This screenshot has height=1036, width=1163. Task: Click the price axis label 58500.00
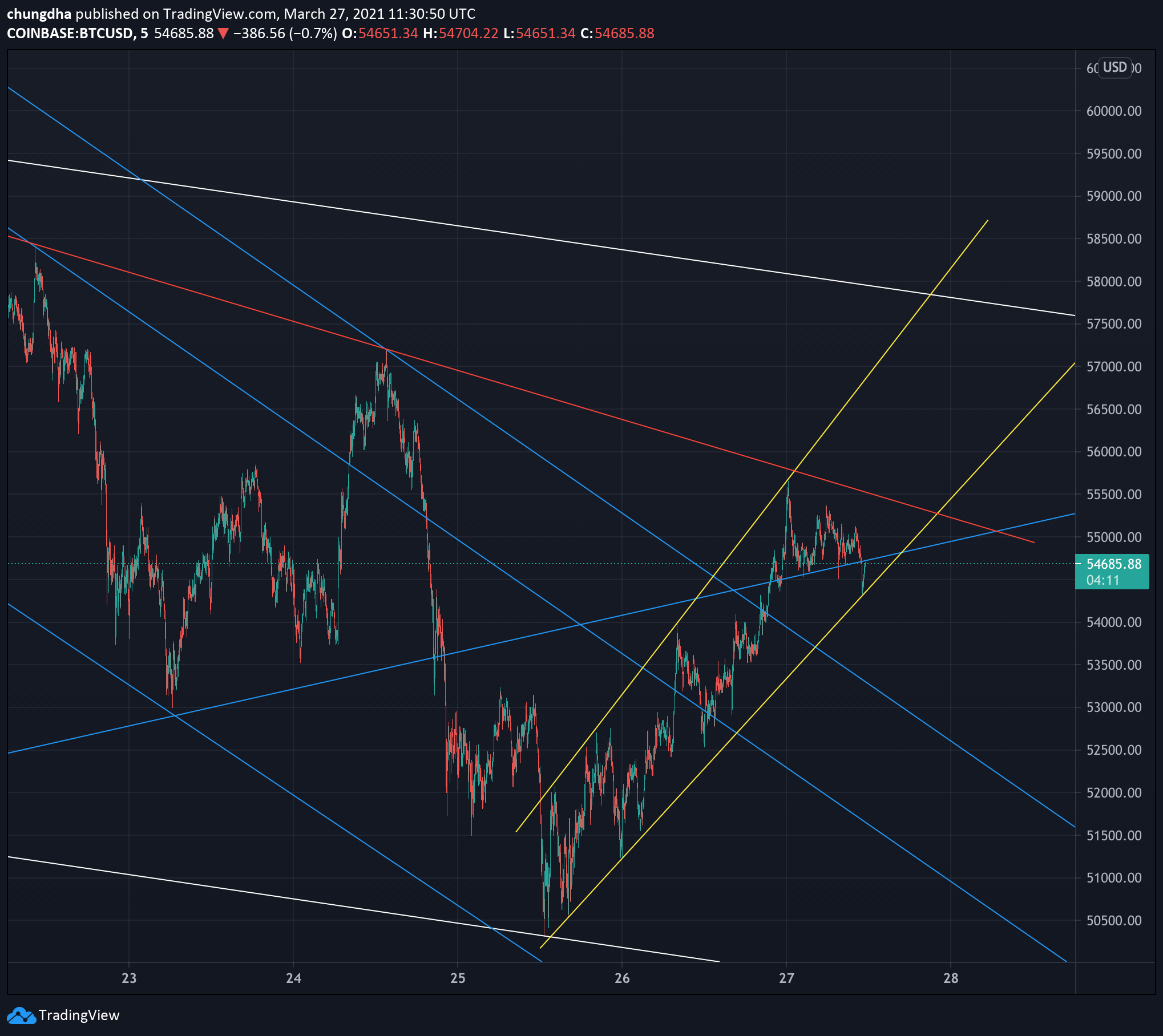1114,238
